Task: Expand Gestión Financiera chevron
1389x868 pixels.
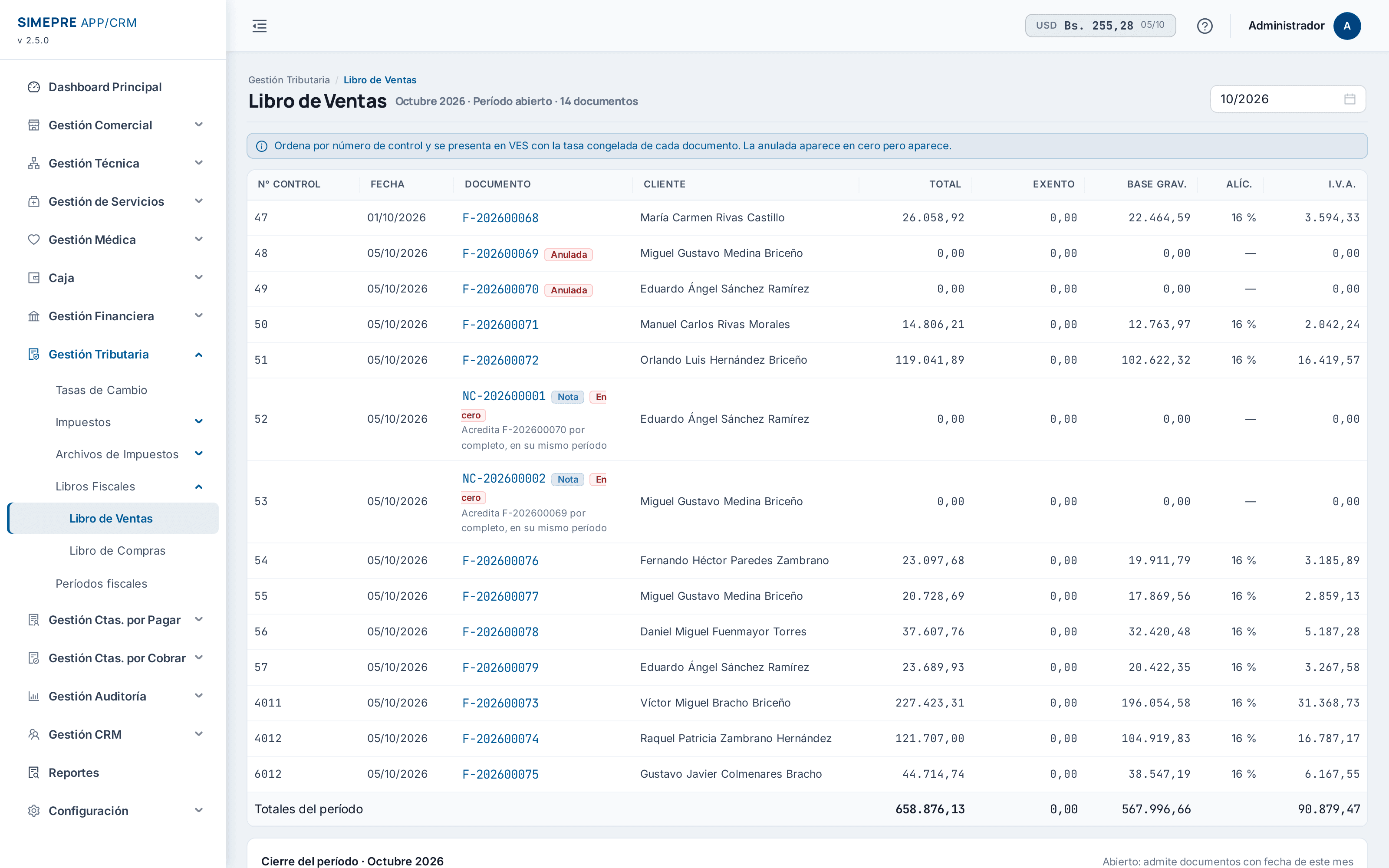Action: pos(199,316)
